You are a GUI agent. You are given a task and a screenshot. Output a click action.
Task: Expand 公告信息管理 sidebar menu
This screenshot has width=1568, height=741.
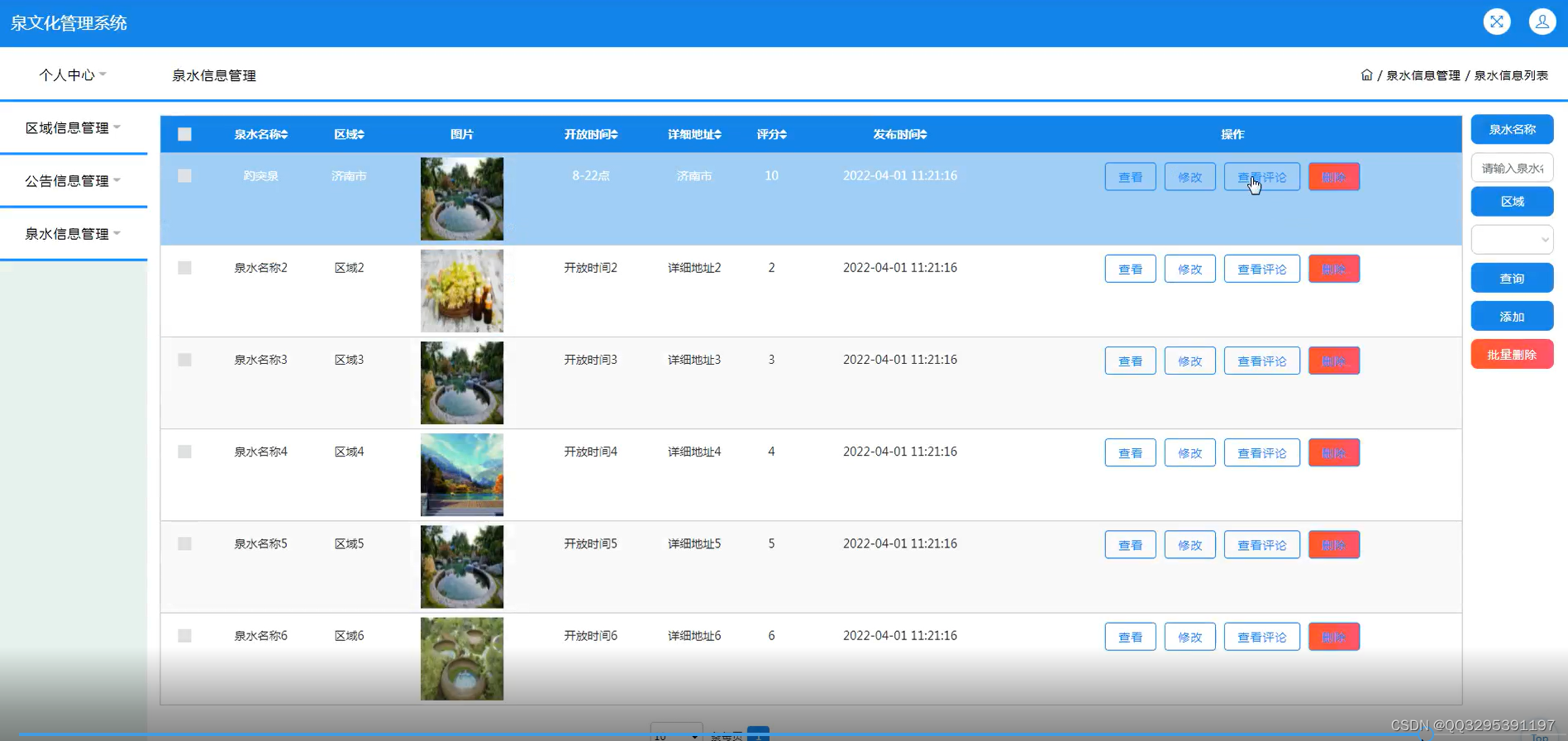73,181
